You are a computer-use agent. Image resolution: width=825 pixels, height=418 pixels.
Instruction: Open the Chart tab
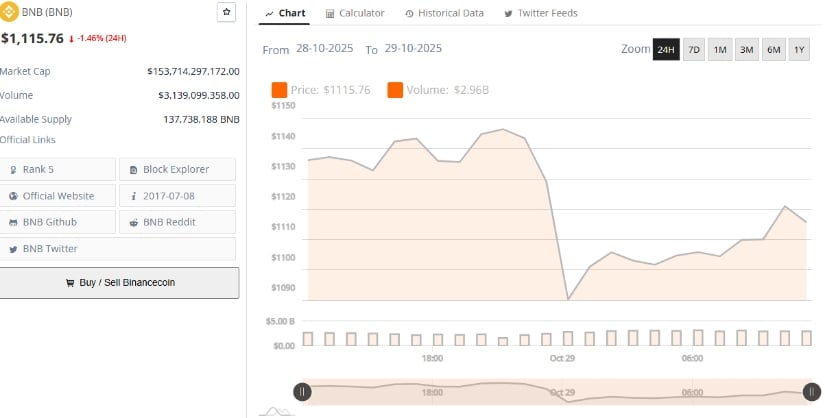285,13
